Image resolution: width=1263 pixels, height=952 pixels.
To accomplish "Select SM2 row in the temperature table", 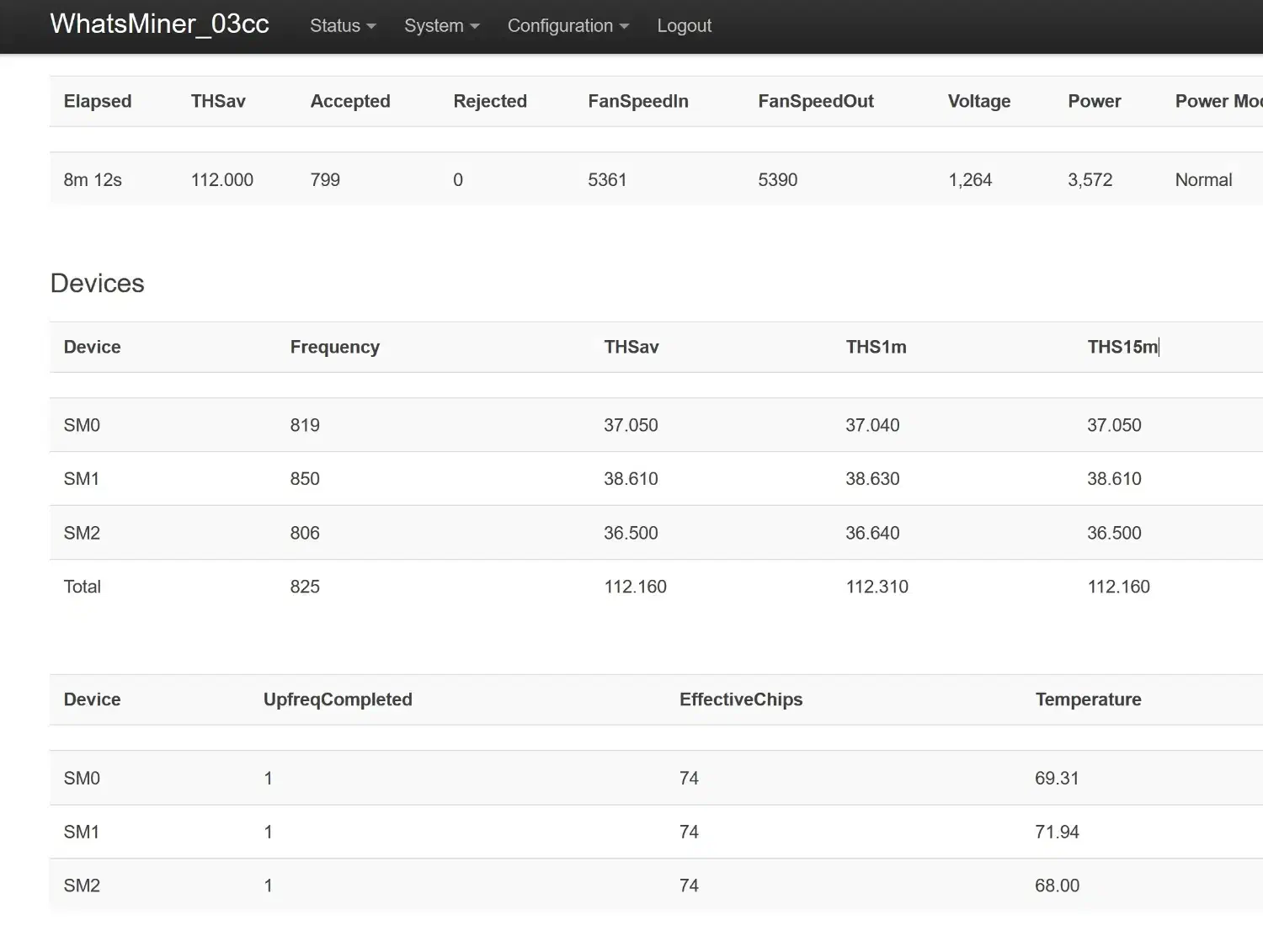I will pos(82,886).
